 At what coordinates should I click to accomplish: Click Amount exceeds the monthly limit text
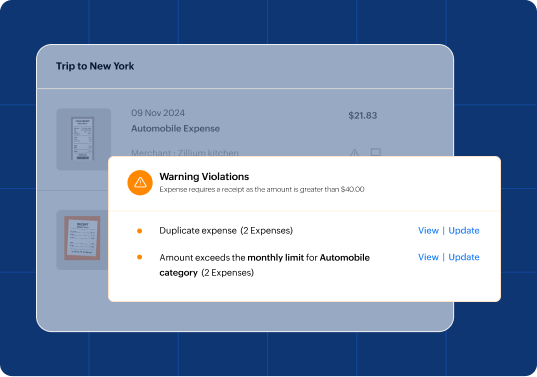coord(264,265)
